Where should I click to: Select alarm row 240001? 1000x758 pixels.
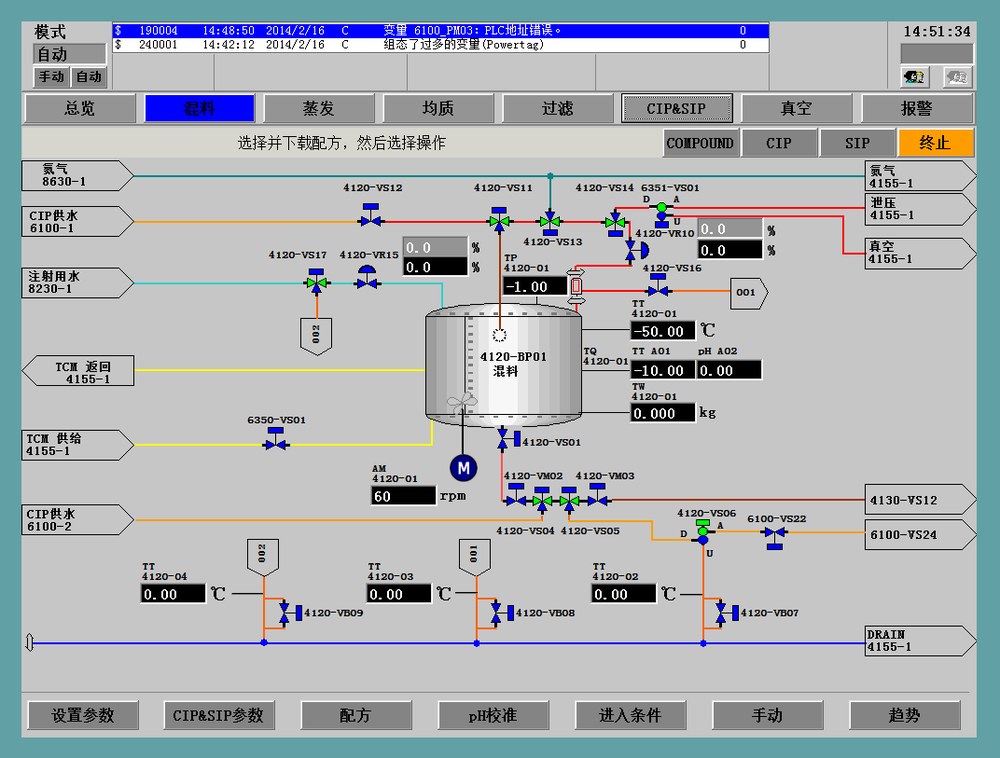tap(440, 45)
